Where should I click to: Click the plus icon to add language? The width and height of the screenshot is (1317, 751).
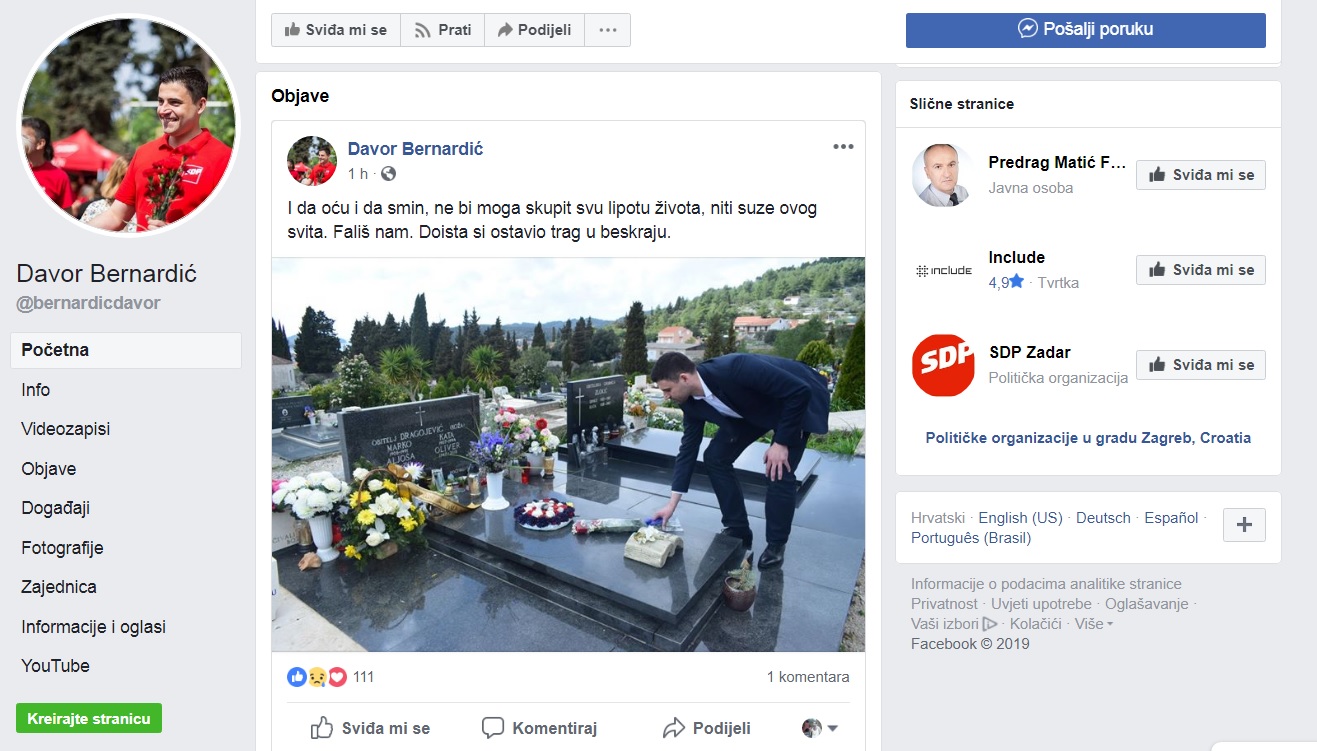1244,525
